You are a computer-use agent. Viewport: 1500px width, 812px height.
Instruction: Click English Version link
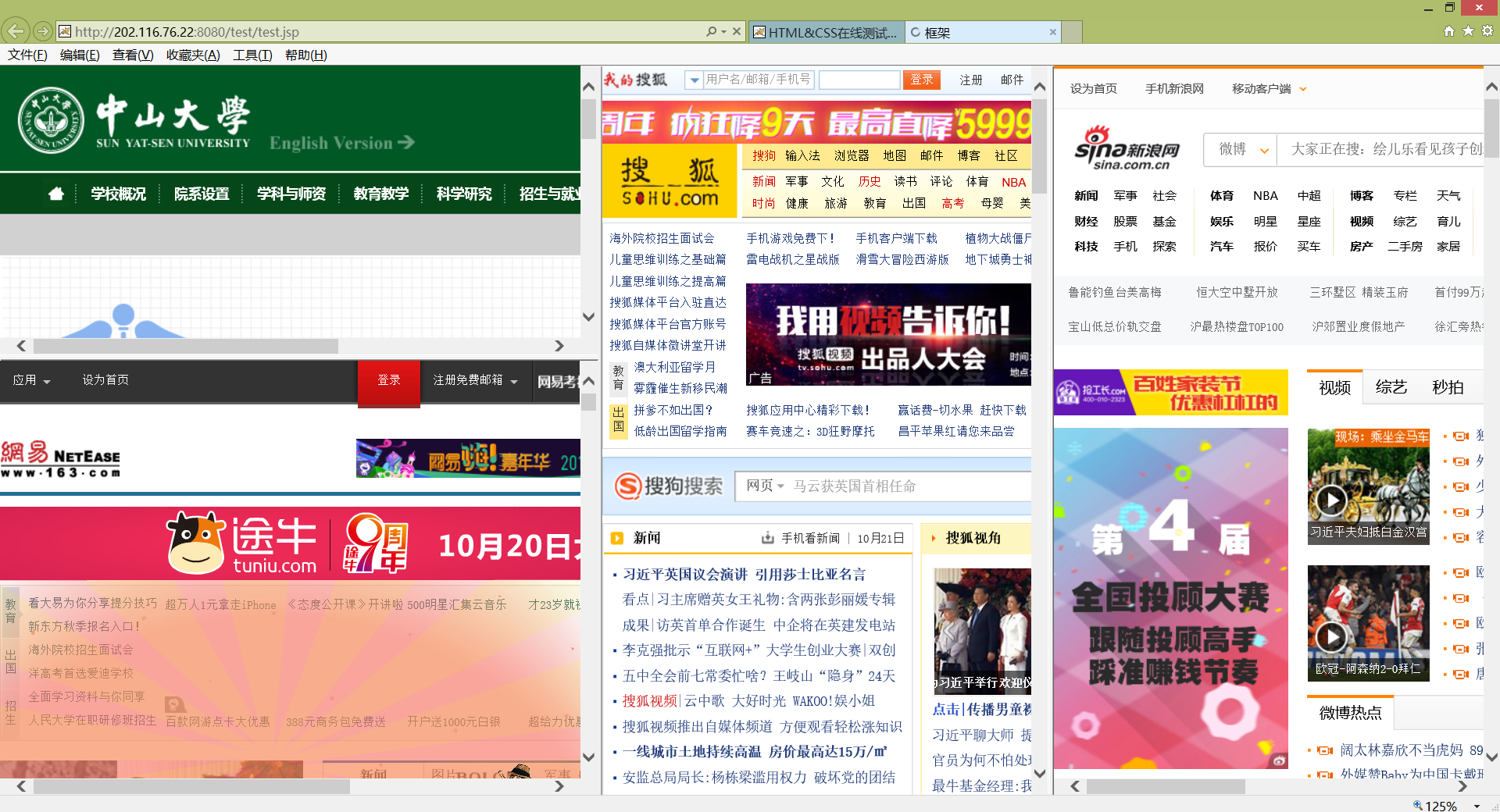(x=341, y=143)
